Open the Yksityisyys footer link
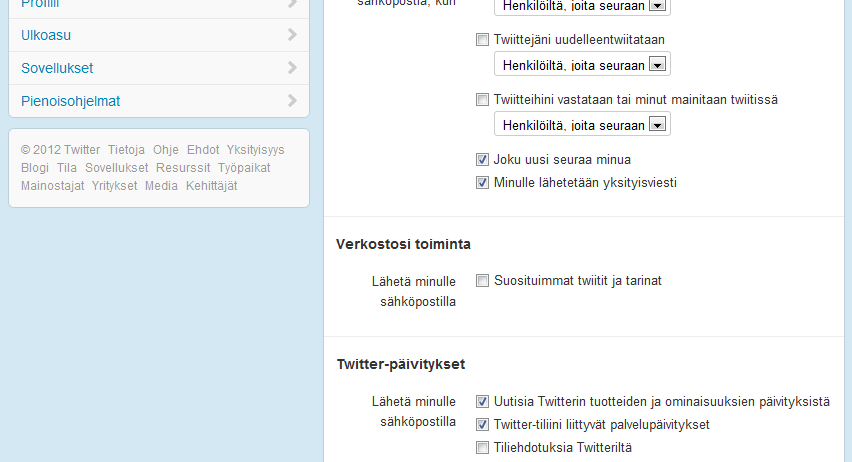Image resolution: width=852 pixels, height=462 pixels. [255, 149]
